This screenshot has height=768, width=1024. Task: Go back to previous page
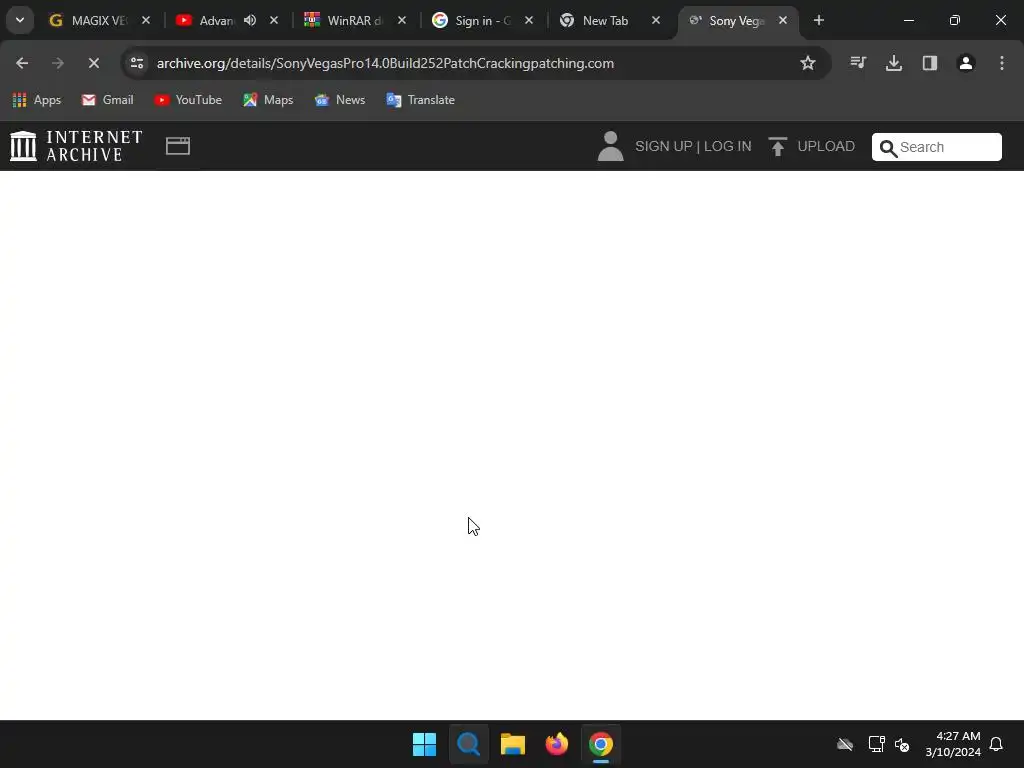[22, 63]
